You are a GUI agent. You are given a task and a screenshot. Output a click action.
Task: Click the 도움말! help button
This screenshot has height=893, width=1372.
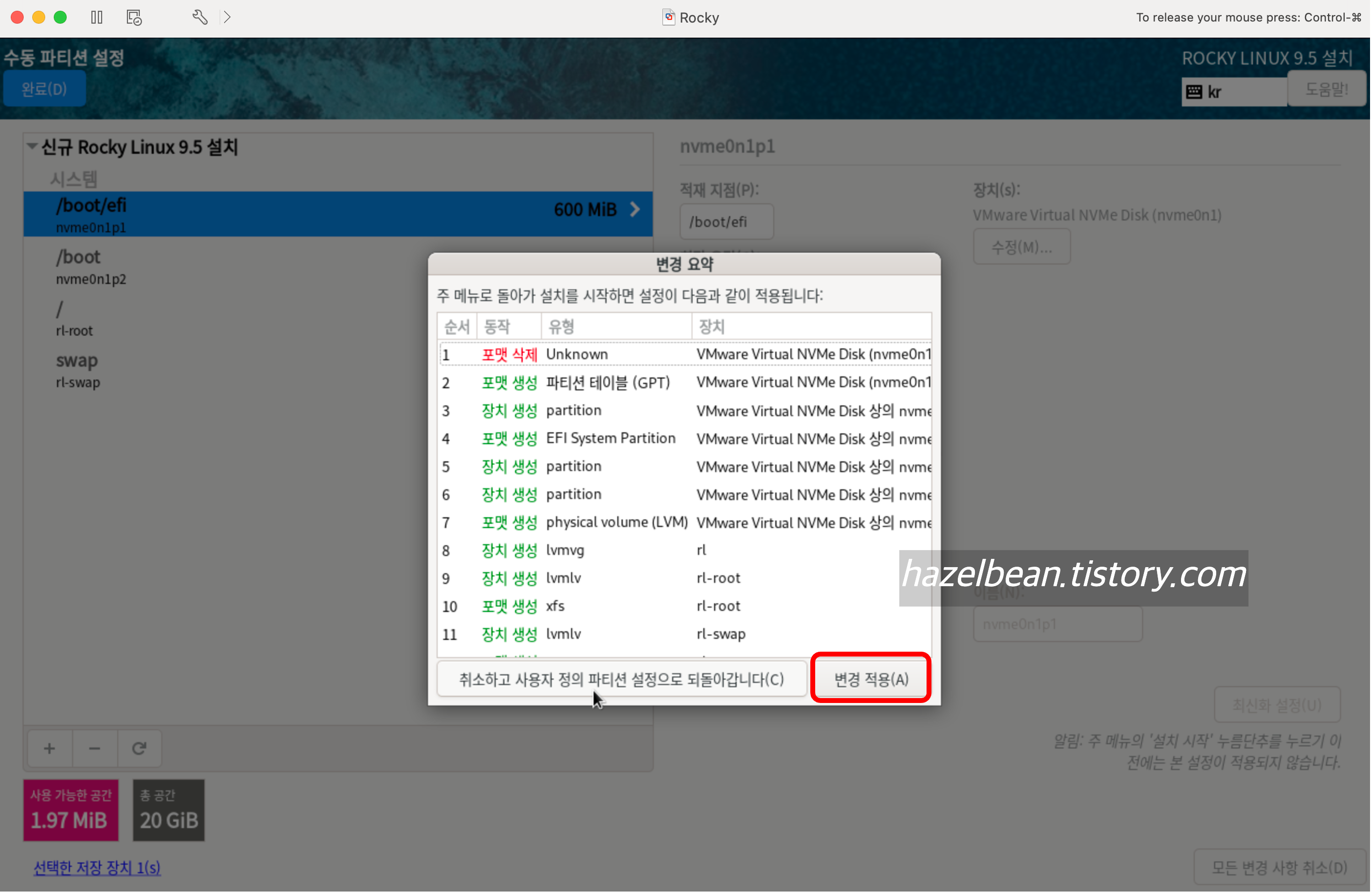tap(1327, 89)
